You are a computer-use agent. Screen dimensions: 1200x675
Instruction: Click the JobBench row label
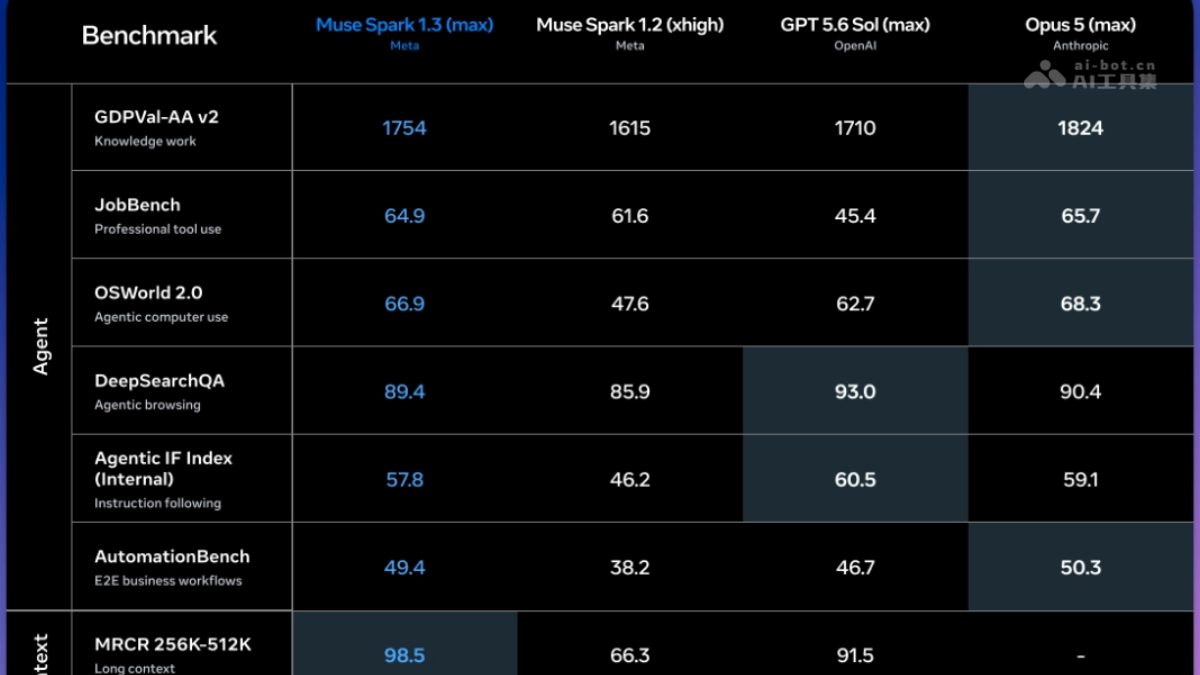pyautogui.click(x=157, y=215)
